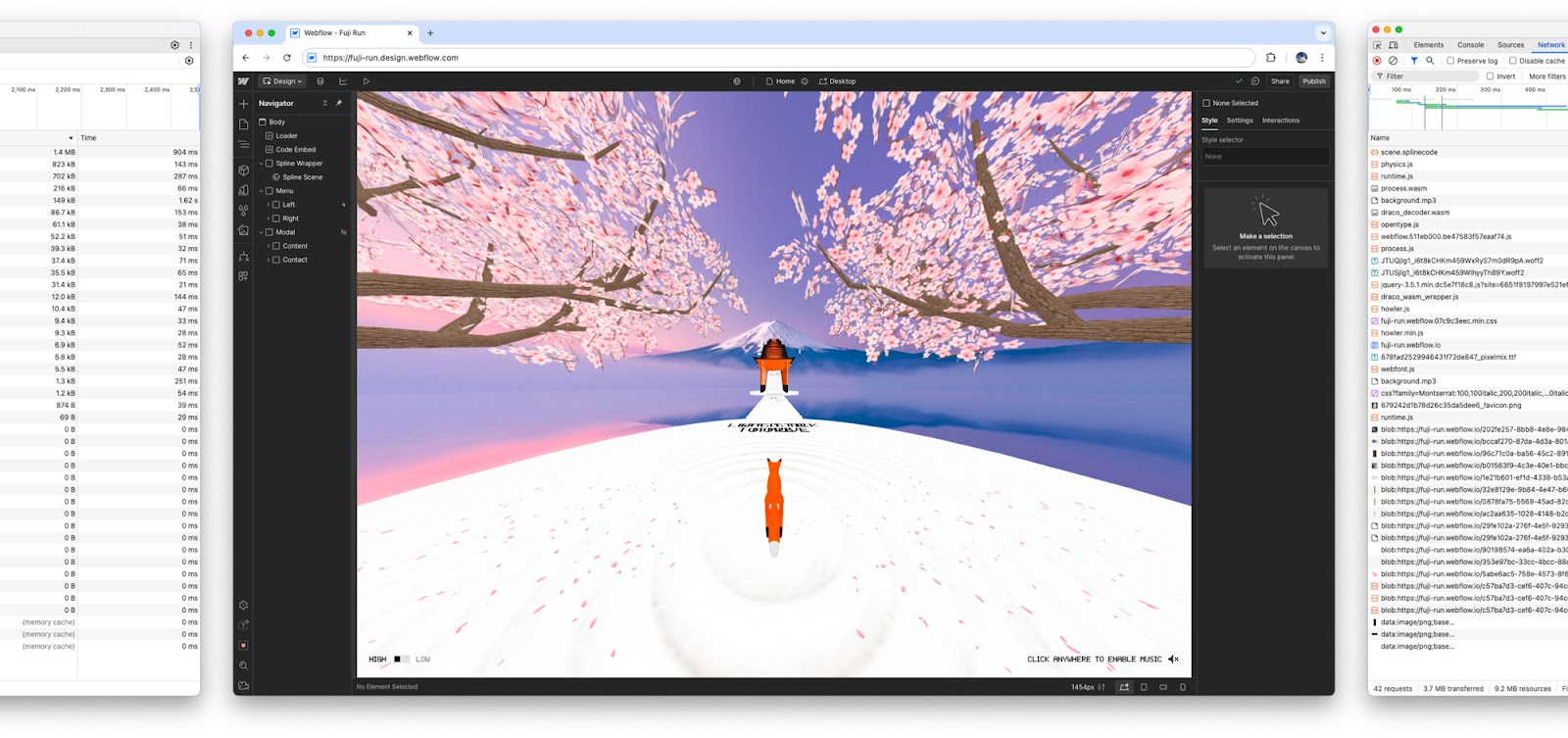The width and height of the screenshot is (1568, 738).
Task: Open the CMS database icon in top bar
Action: [x=320, y=81]
